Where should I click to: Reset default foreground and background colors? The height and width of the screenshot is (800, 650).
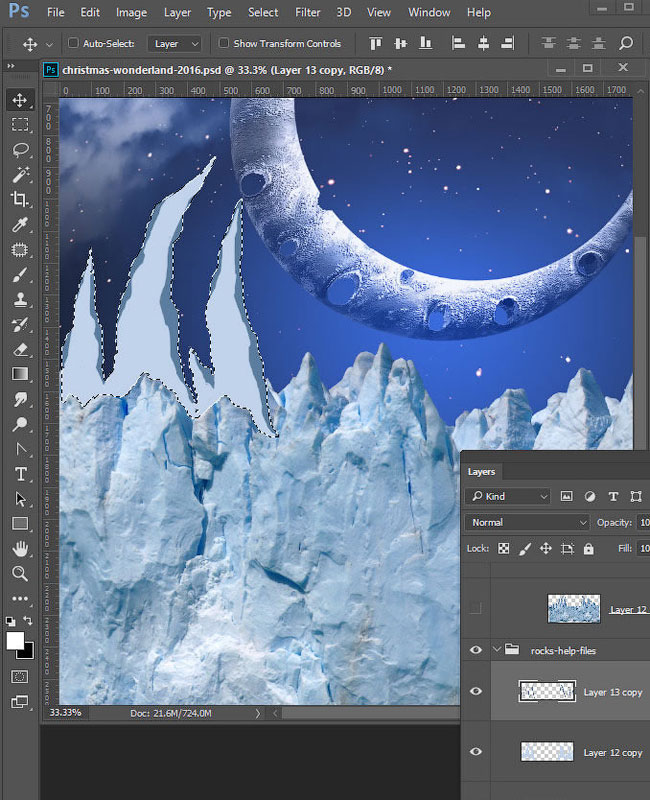click(x=10, y=621)
